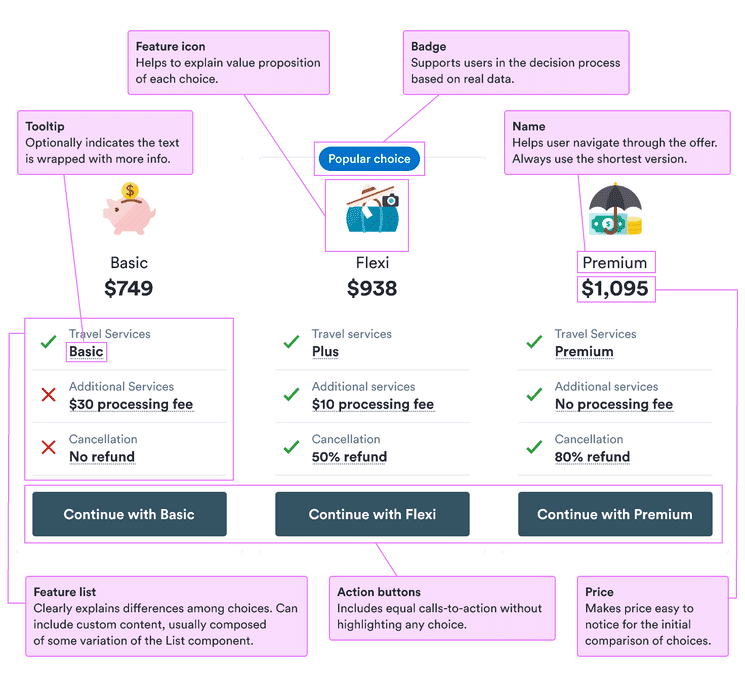This screenshot has width=745, height=686.
Task: Open the $10 processing fee tooltip
Action: click(372, 404)
